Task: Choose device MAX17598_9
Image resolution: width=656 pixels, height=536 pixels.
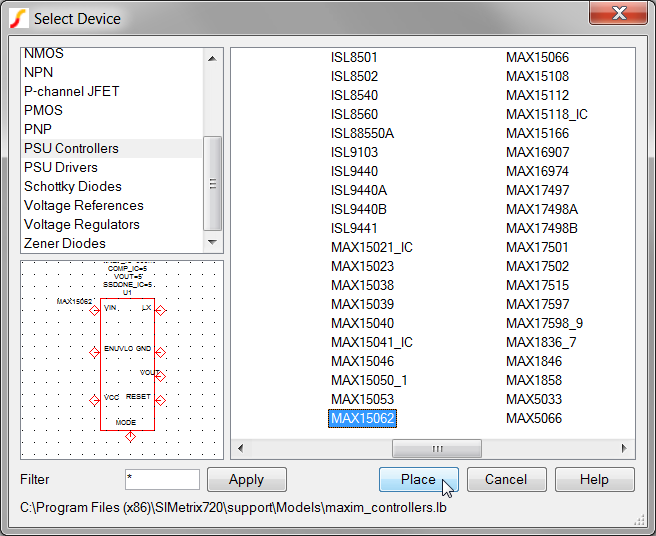Action: coord(544,323)
